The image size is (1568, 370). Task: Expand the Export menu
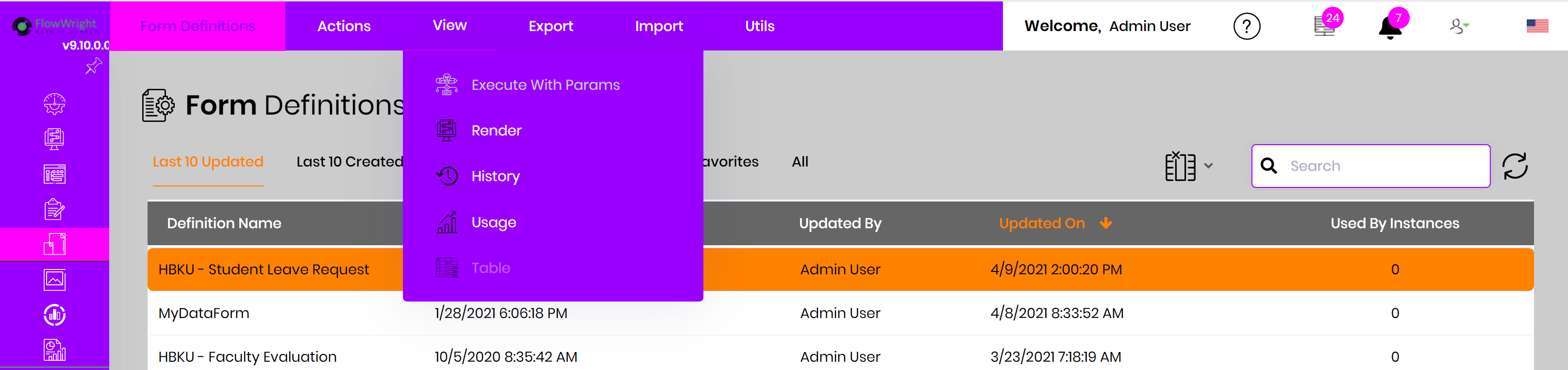click(x=550, y=26)
